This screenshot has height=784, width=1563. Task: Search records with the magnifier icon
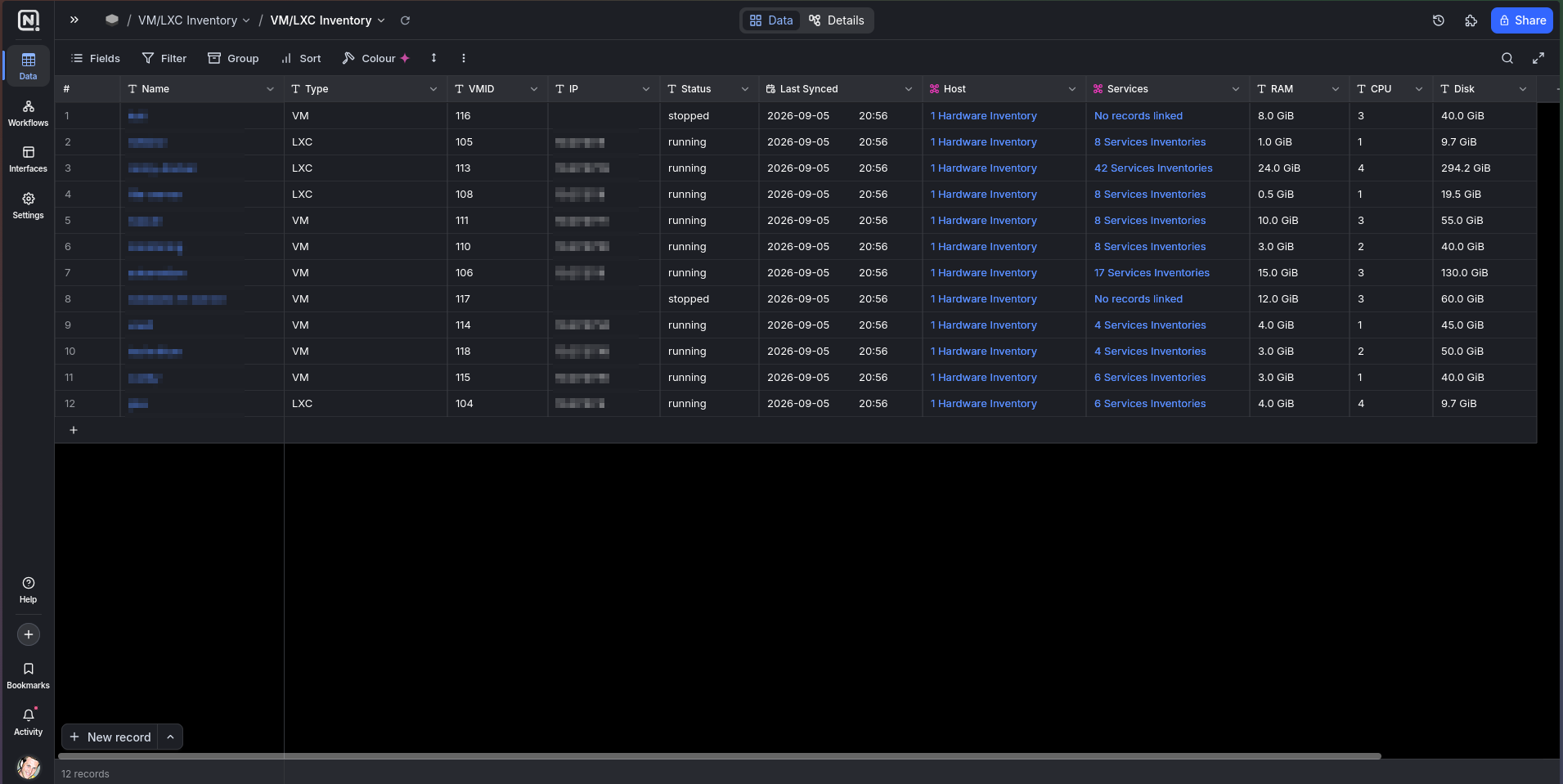pos(1507,58)
